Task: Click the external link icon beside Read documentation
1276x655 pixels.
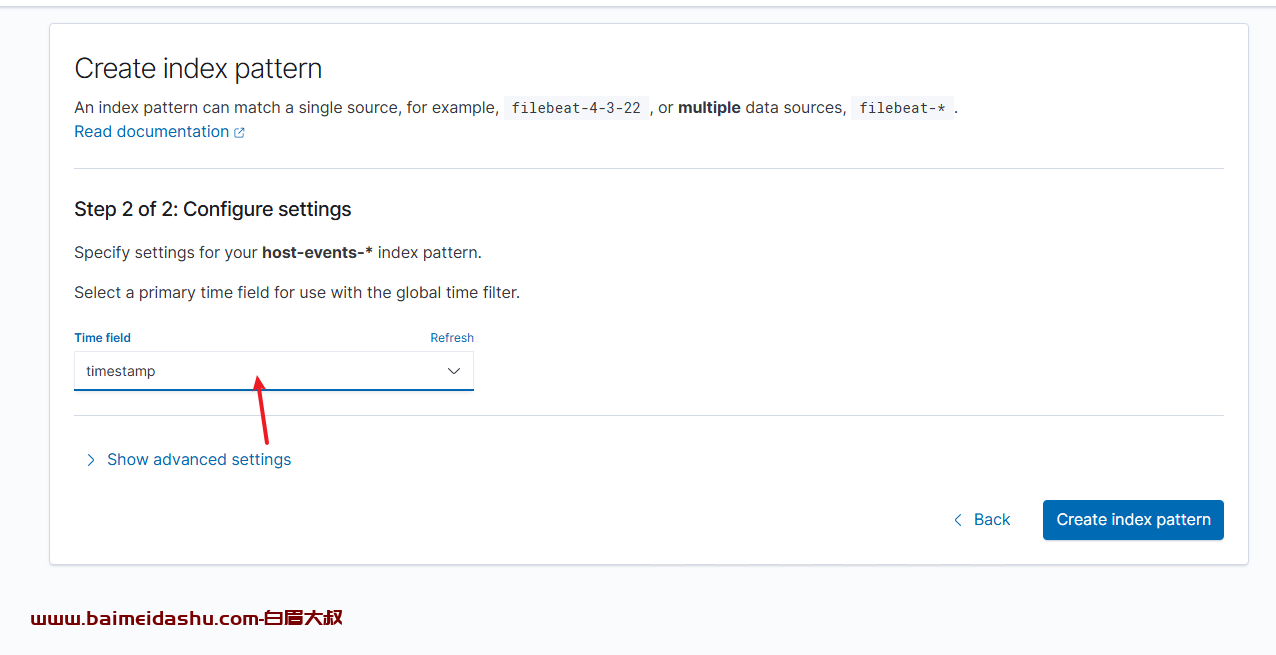Action: (x=239, y=132)
